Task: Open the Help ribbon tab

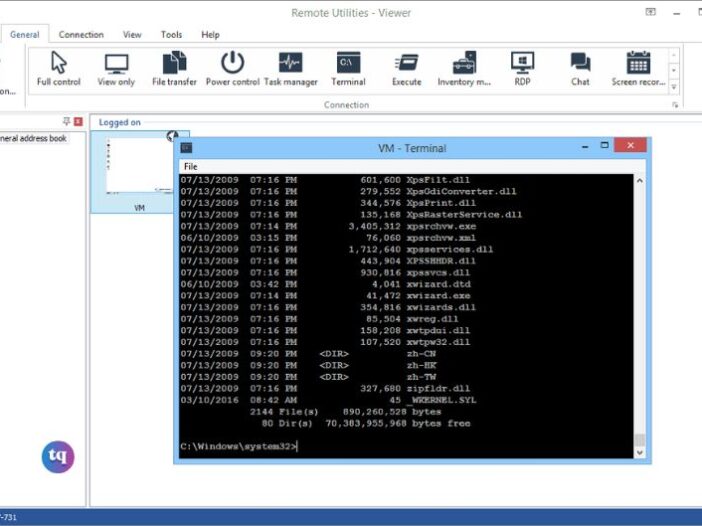Action: point(210,34)
